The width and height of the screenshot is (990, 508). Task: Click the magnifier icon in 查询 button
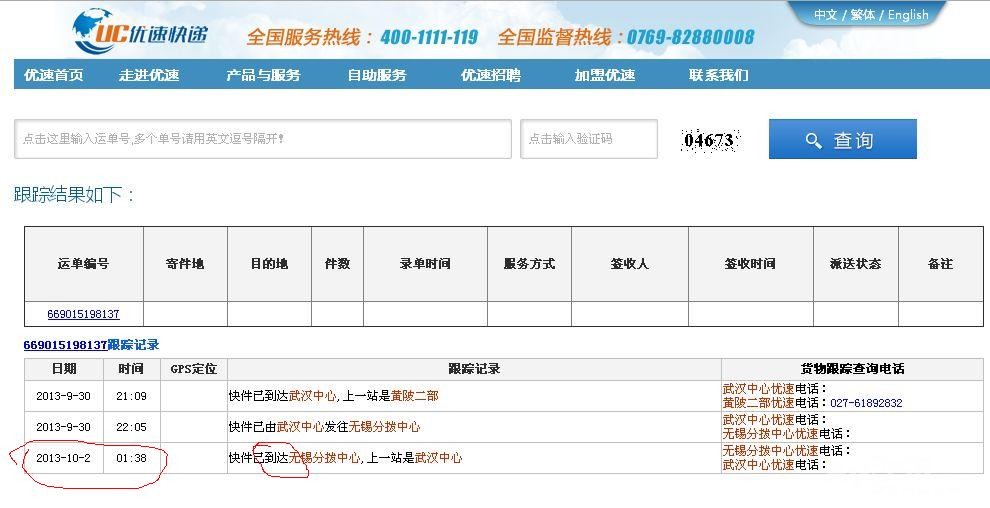pos(814,140)
